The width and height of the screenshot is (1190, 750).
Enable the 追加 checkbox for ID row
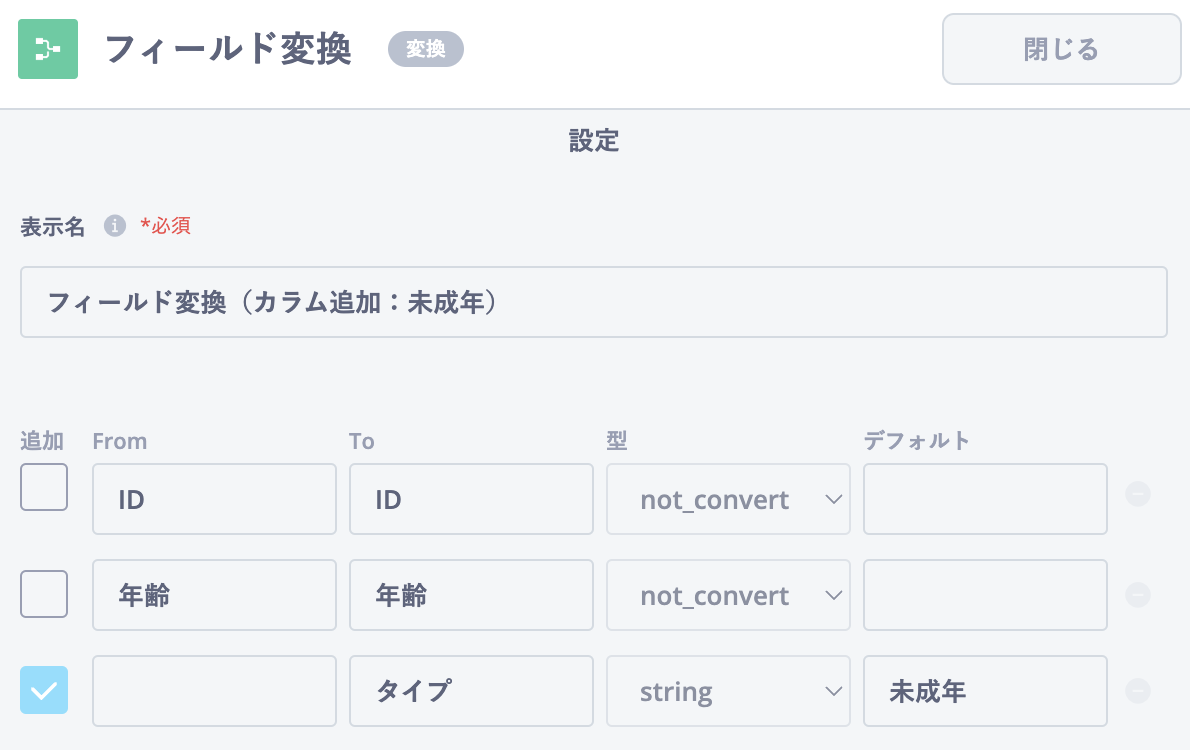[x=44, y=487]
